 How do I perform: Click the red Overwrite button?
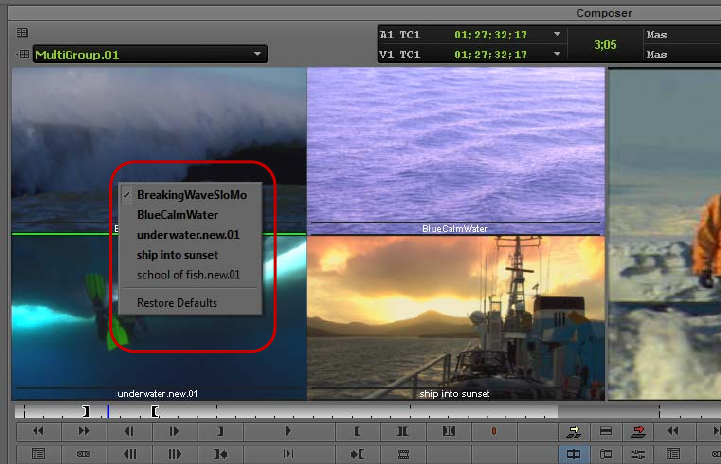click(638, 431)
